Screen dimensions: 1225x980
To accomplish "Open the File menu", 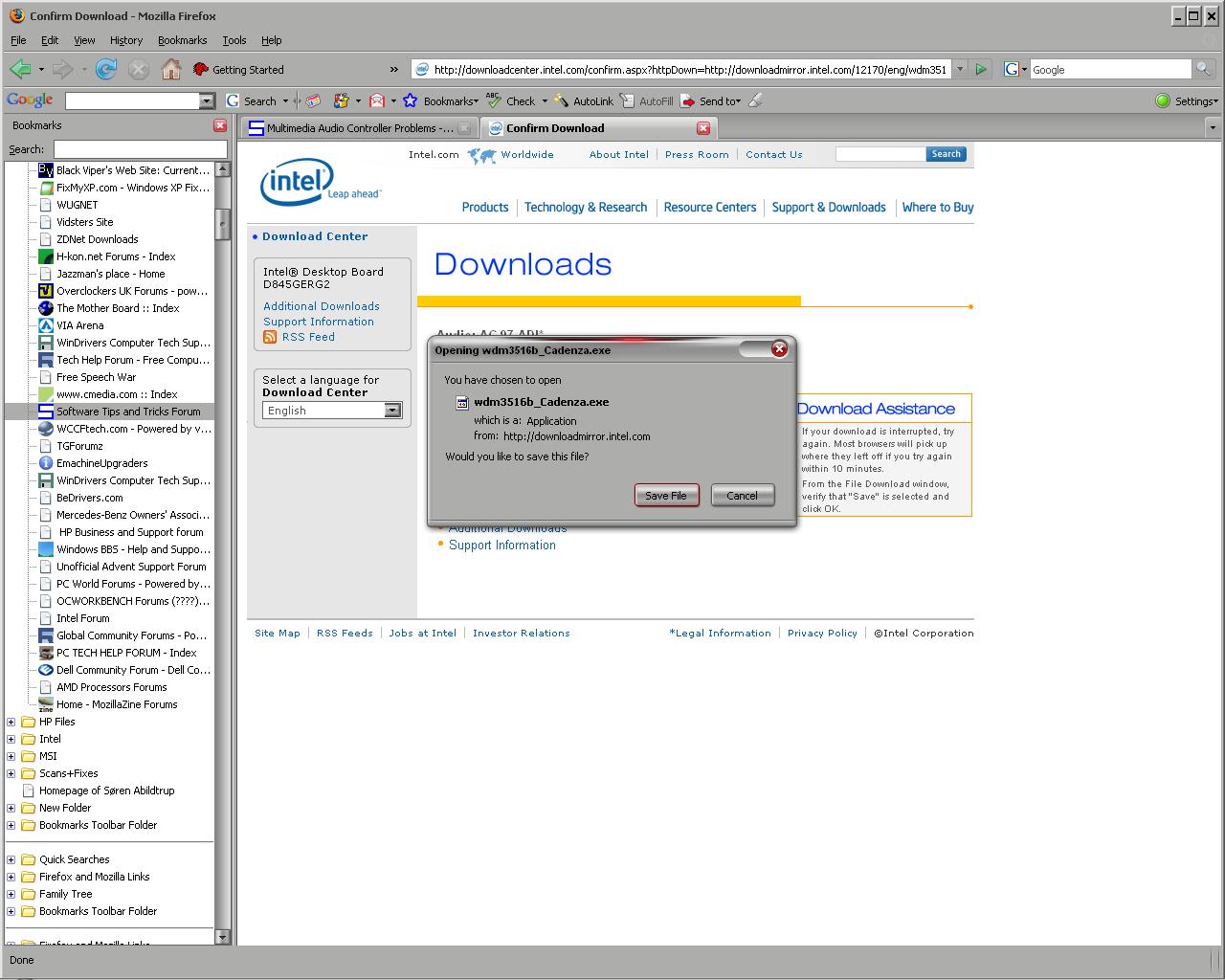I will 18,40.
